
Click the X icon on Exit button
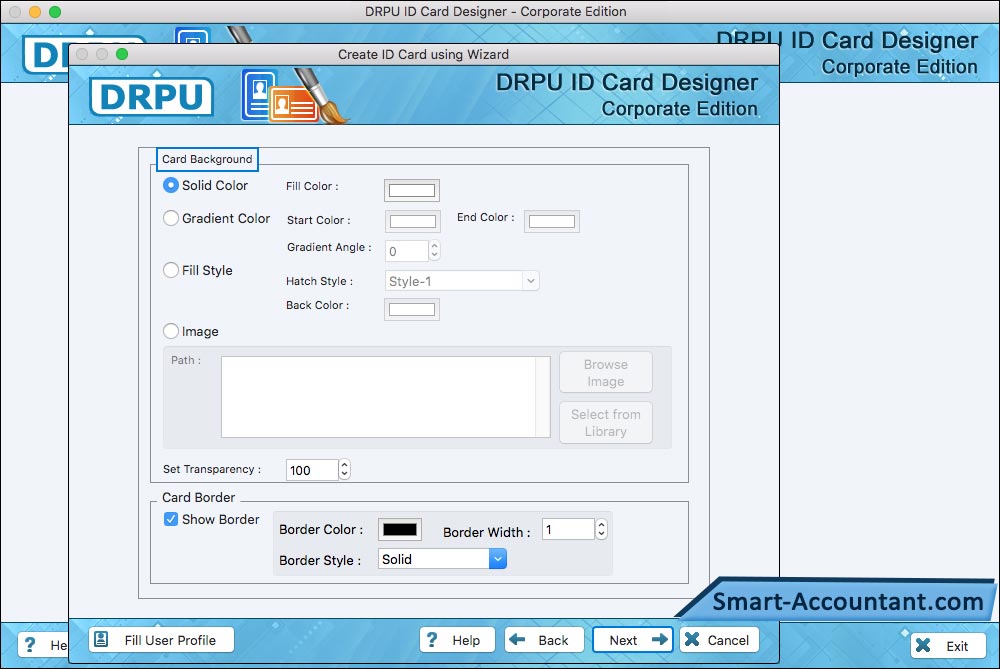923,645
